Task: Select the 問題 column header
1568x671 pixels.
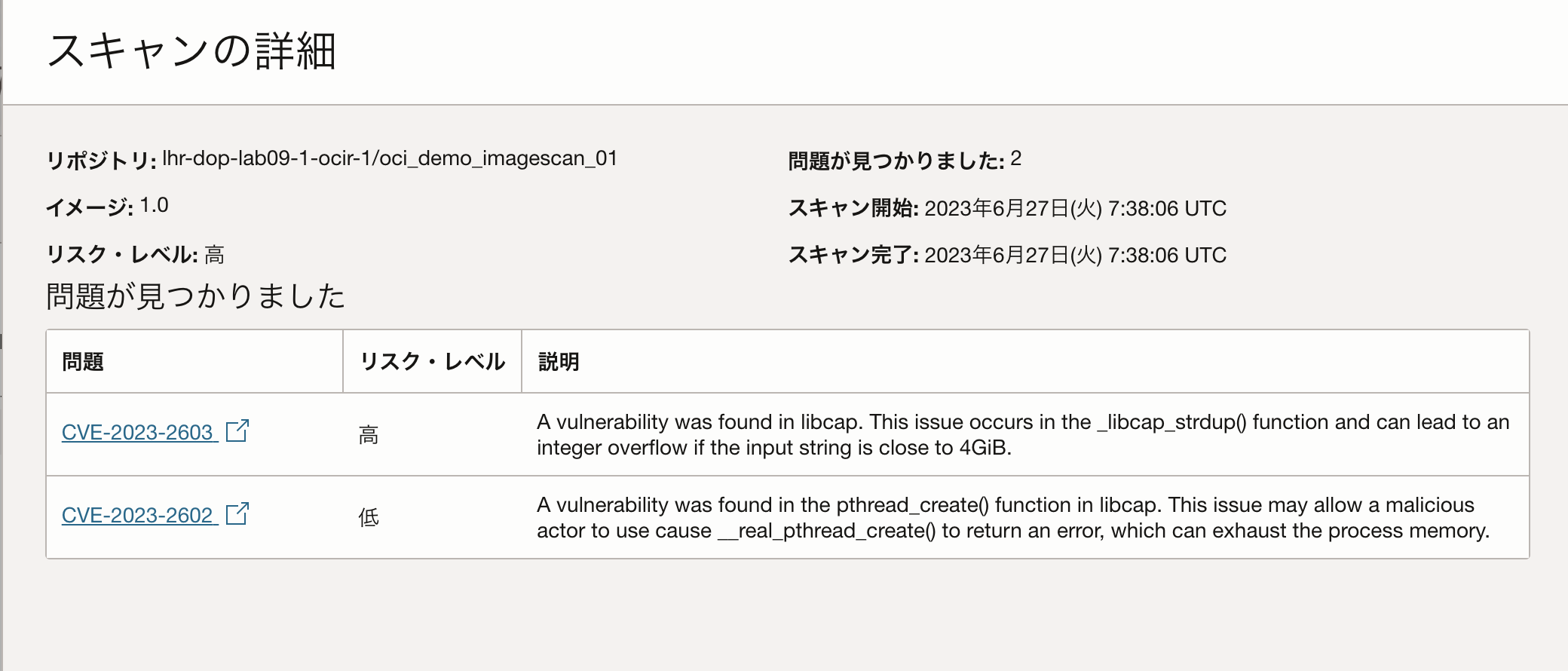Action: coord(81,362)
